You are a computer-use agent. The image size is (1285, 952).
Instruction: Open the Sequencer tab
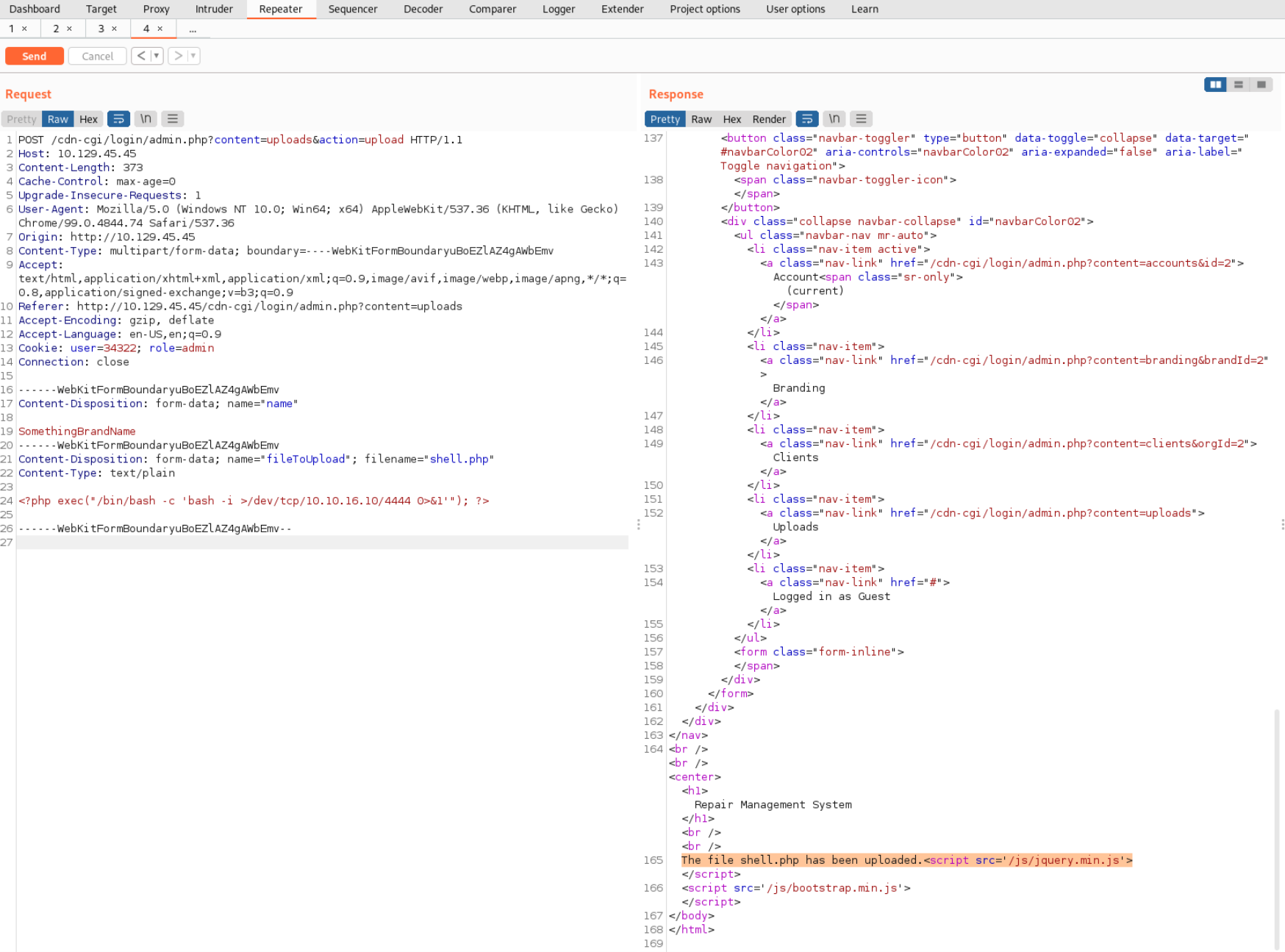353,9
